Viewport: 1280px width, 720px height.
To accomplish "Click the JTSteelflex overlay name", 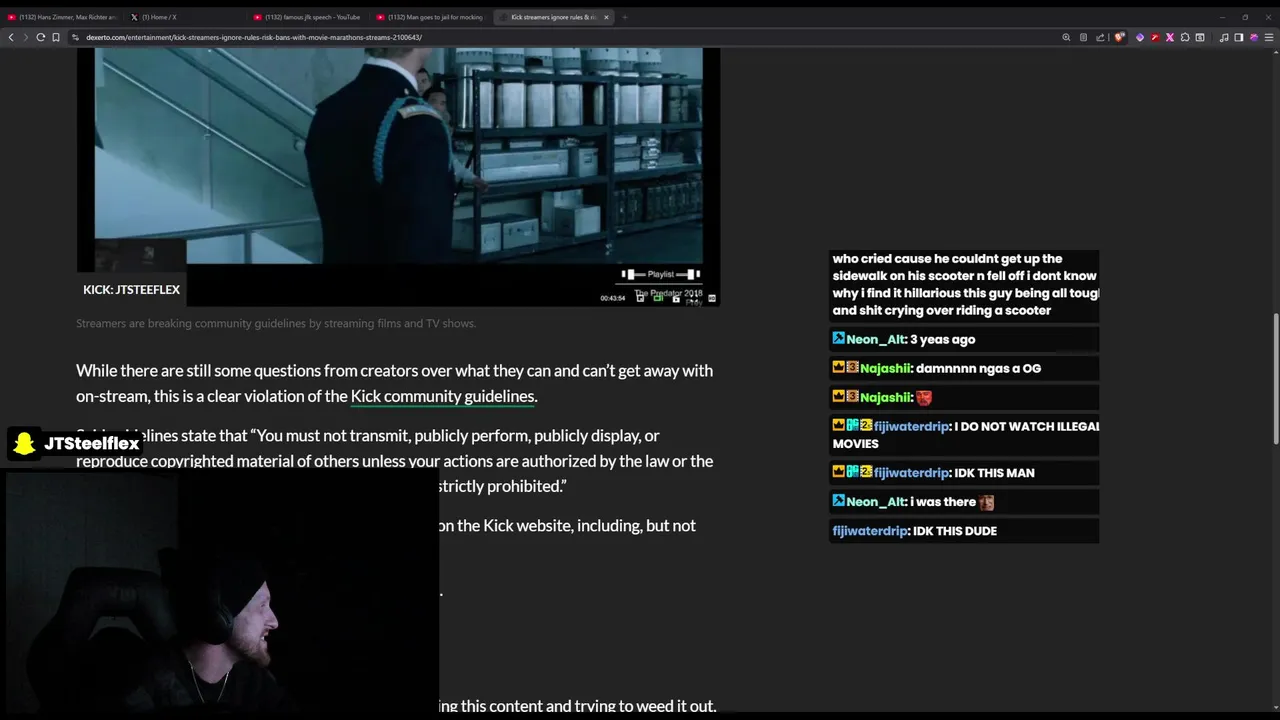I will tap(91, 443).
